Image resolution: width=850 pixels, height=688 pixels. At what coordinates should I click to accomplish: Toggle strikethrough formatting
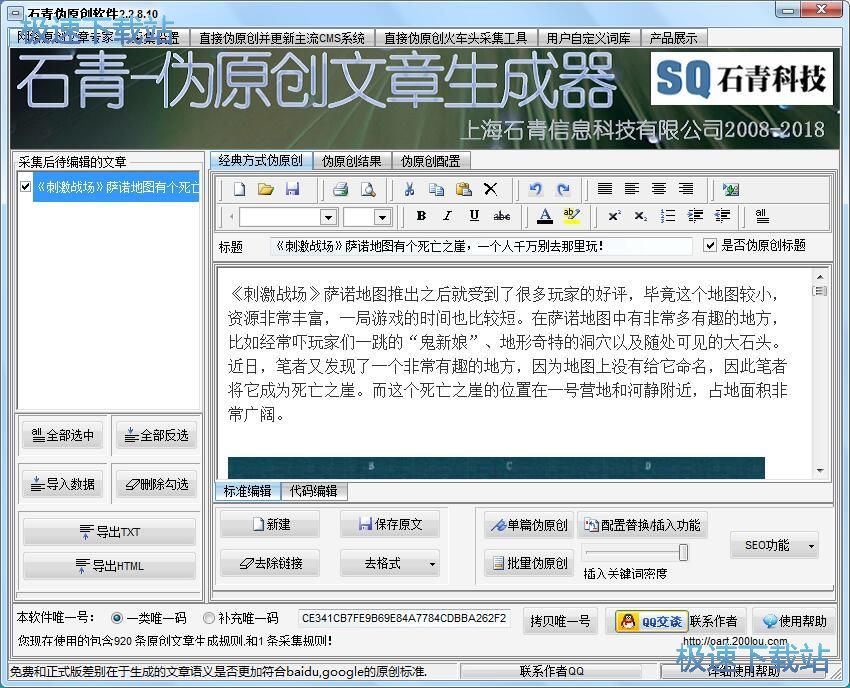(501, 216)
